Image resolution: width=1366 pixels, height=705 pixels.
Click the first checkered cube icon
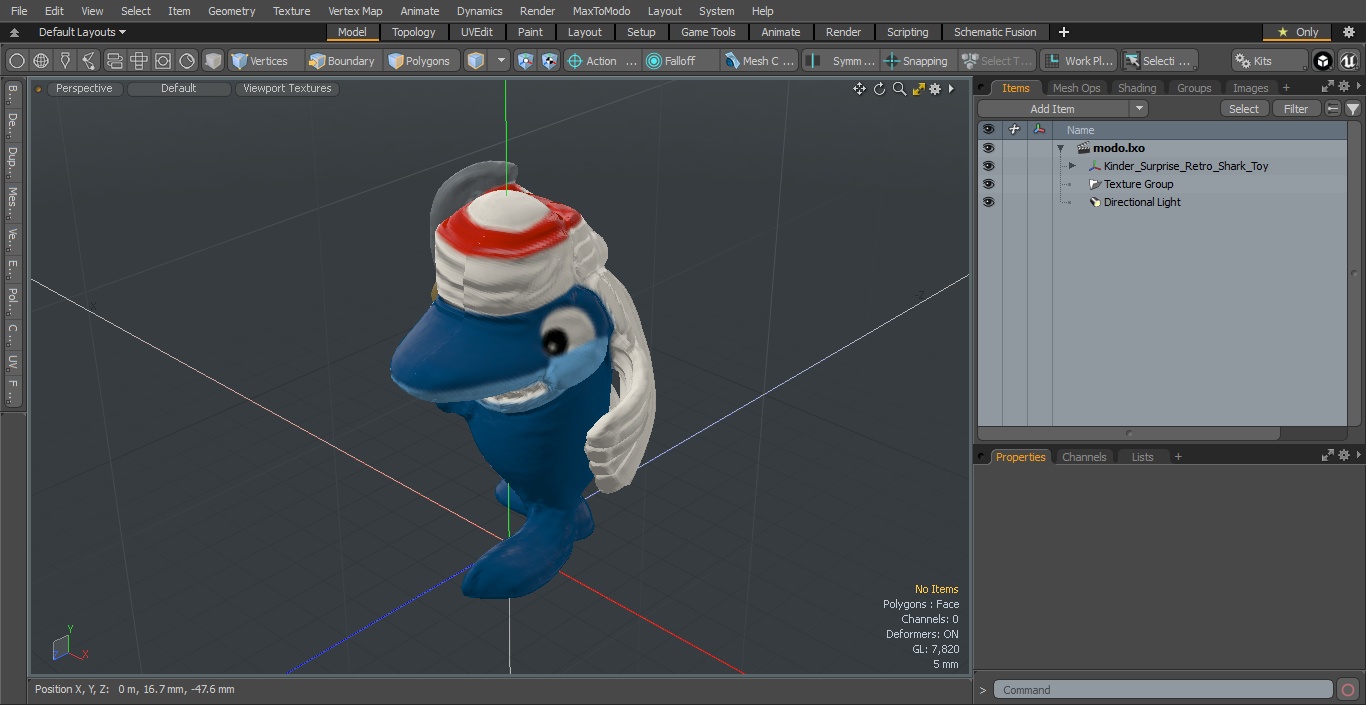(x=526, y=61)
